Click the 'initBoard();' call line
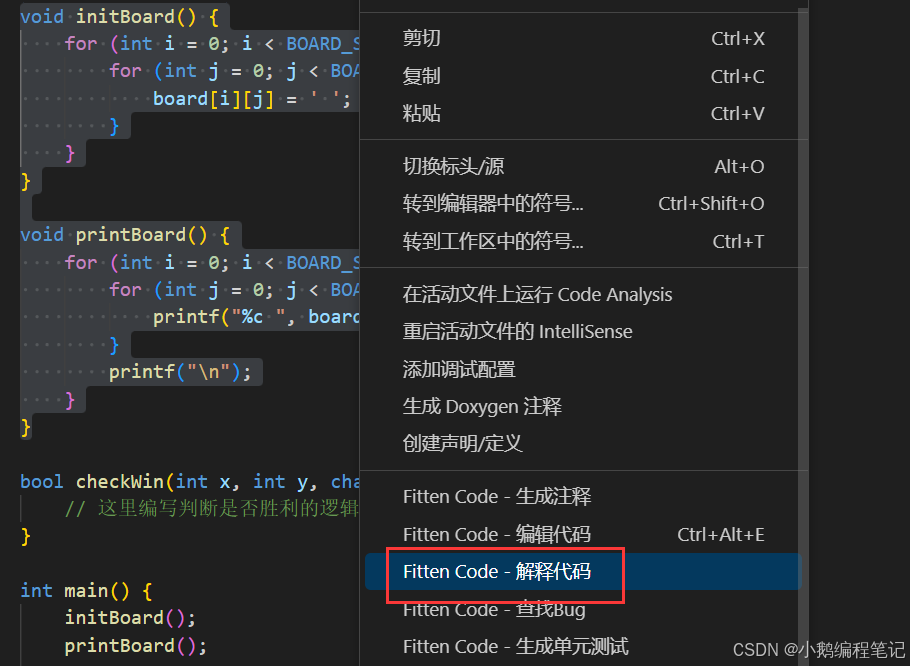Screen dimensions: 910x666 pyautogui.click(x=130, y=618)
